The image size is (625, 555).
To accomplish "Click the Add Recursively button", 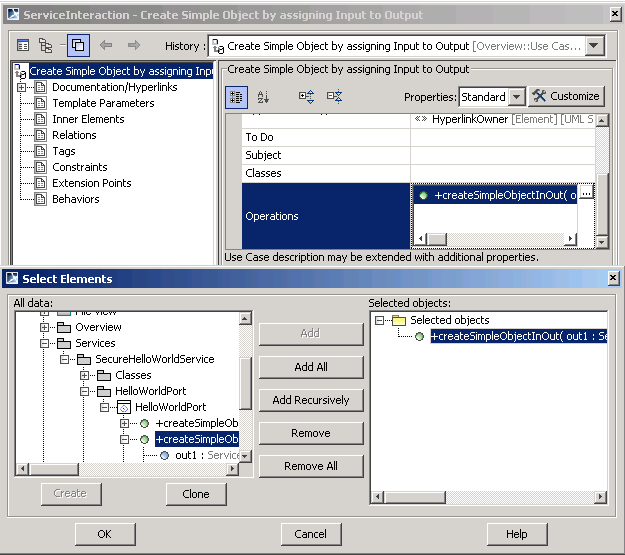I will [x=311, y=400].
